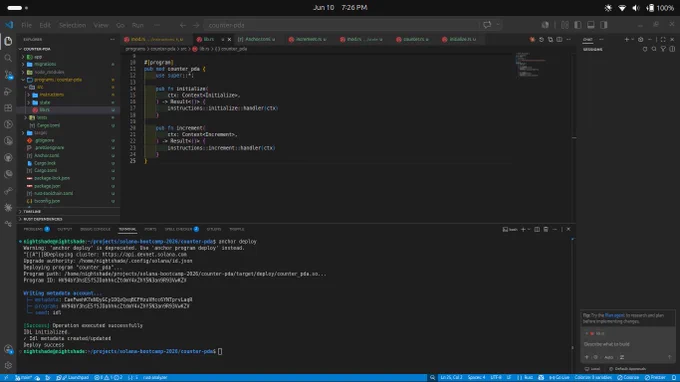Expand the app folder
The image size is (680, 382).
tap(23, 57)
